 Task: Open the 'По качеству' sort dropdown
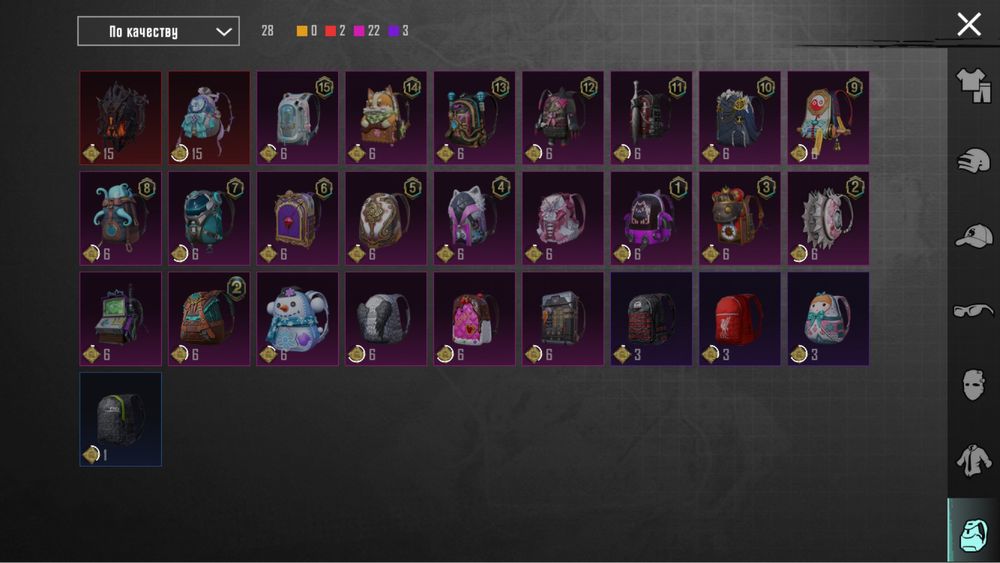point(158,31)
